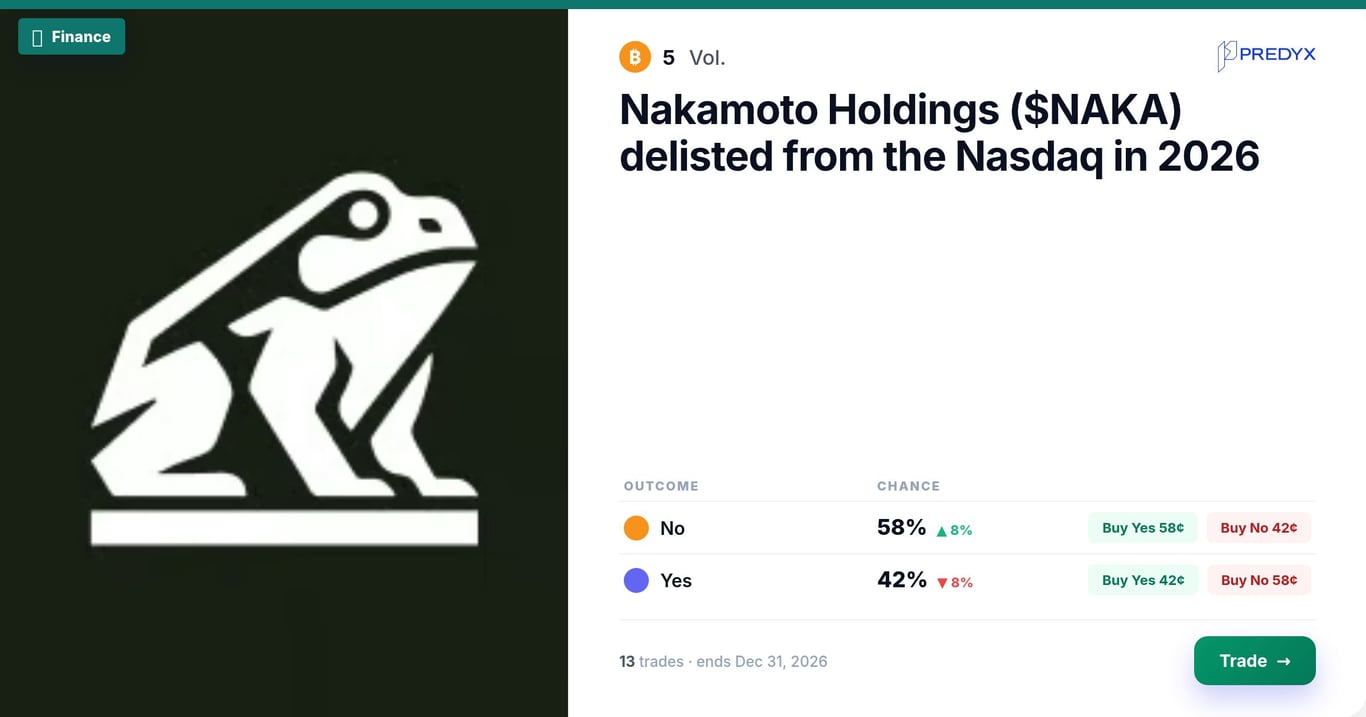Screen dimensions: 1366x717
Task: Click the 13 trades count text
Action: [651, 661]
